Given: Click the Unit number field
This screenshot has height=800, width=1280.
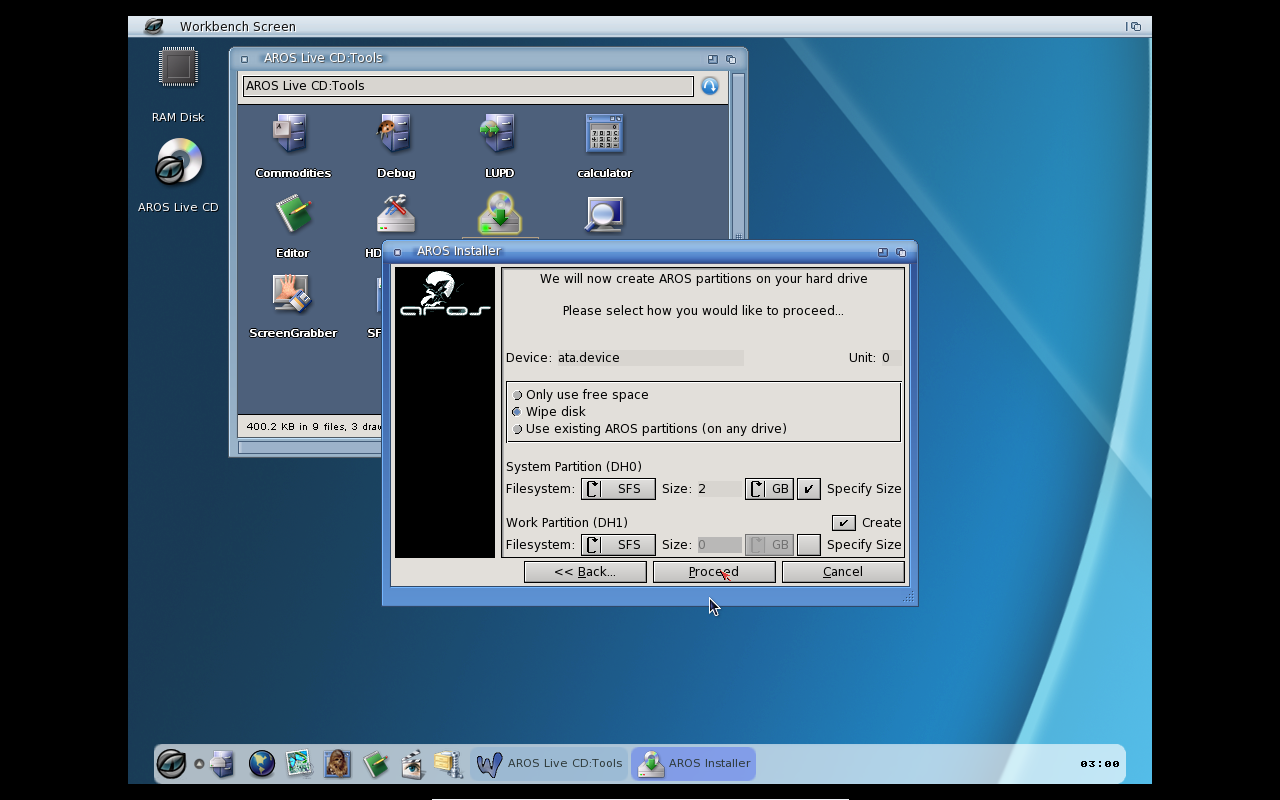Looking at the screenshot, I should [889, 358].
